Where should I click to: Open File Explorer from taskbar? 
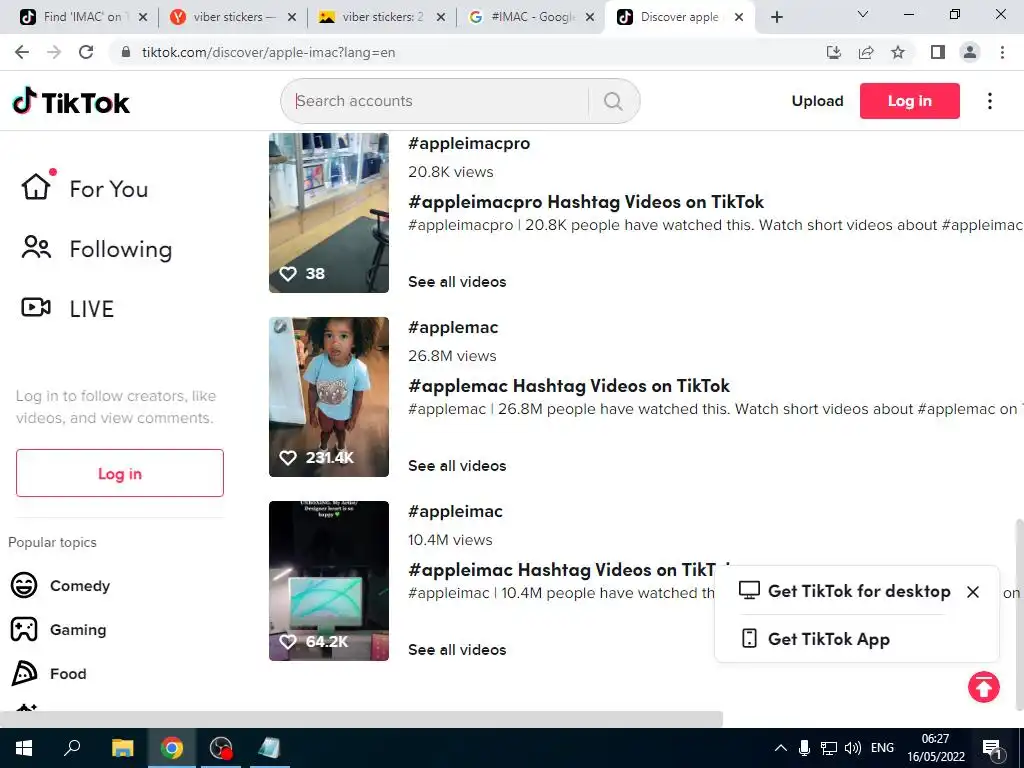tap(122, 748)
